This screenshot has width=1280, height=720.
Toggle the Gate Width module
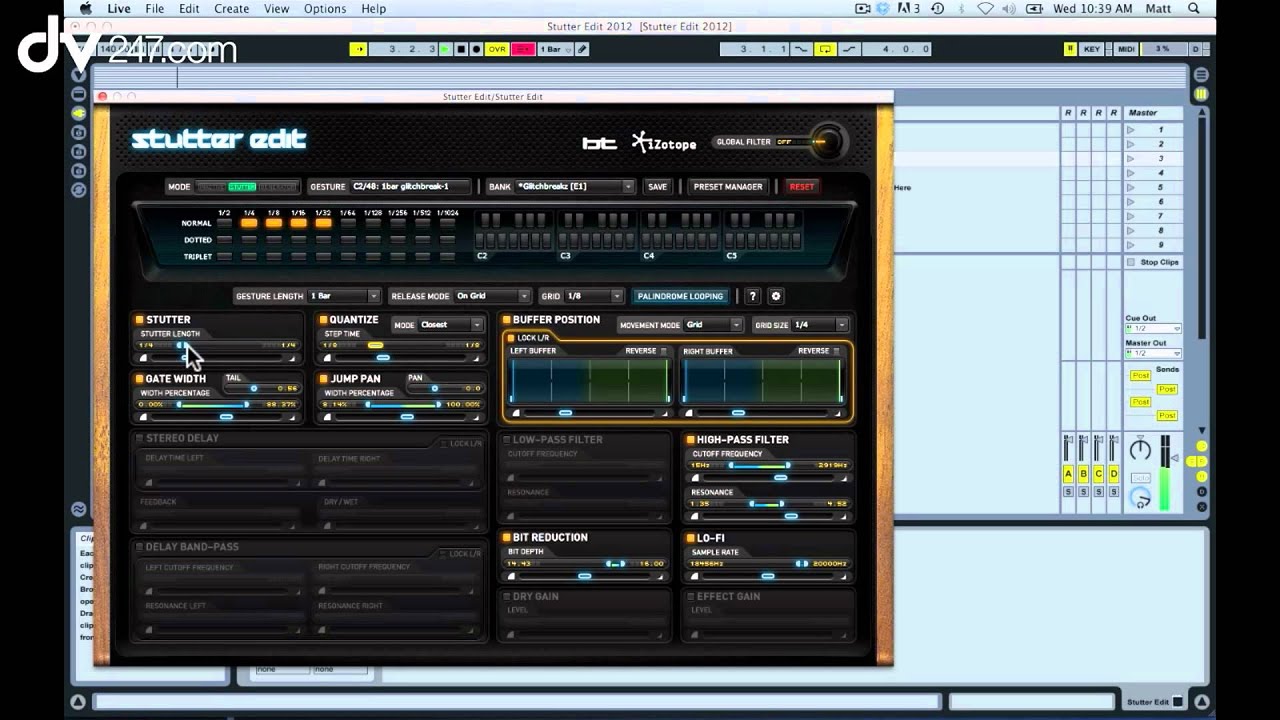(x=140, y=379)
